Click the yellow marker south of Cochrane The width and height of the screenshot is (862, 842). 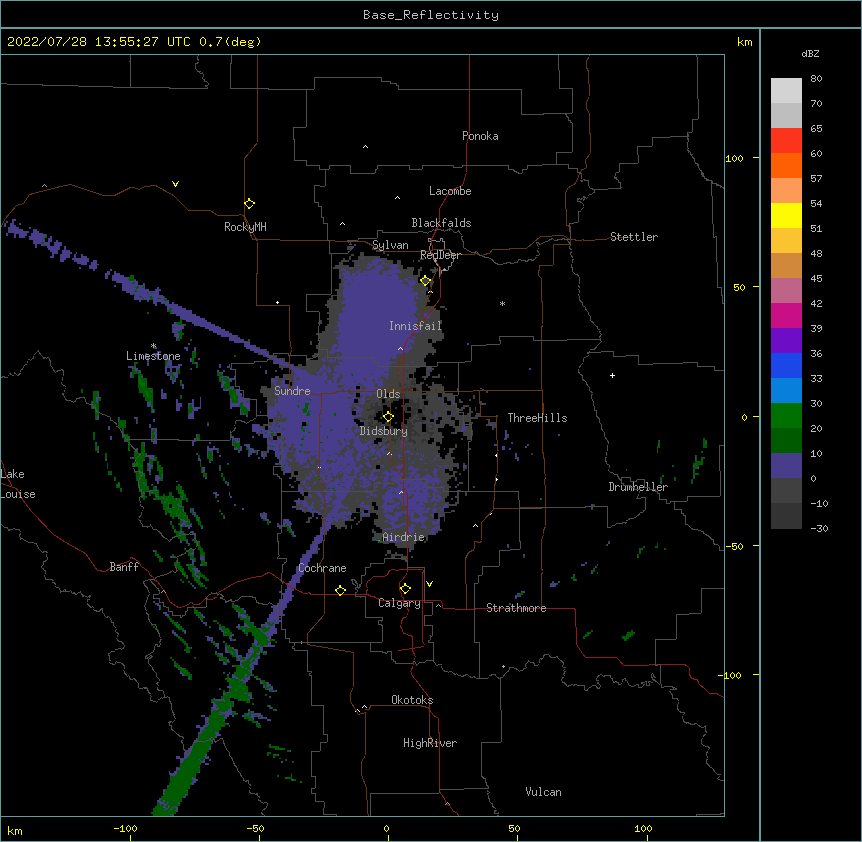click(x=340, y=590)
